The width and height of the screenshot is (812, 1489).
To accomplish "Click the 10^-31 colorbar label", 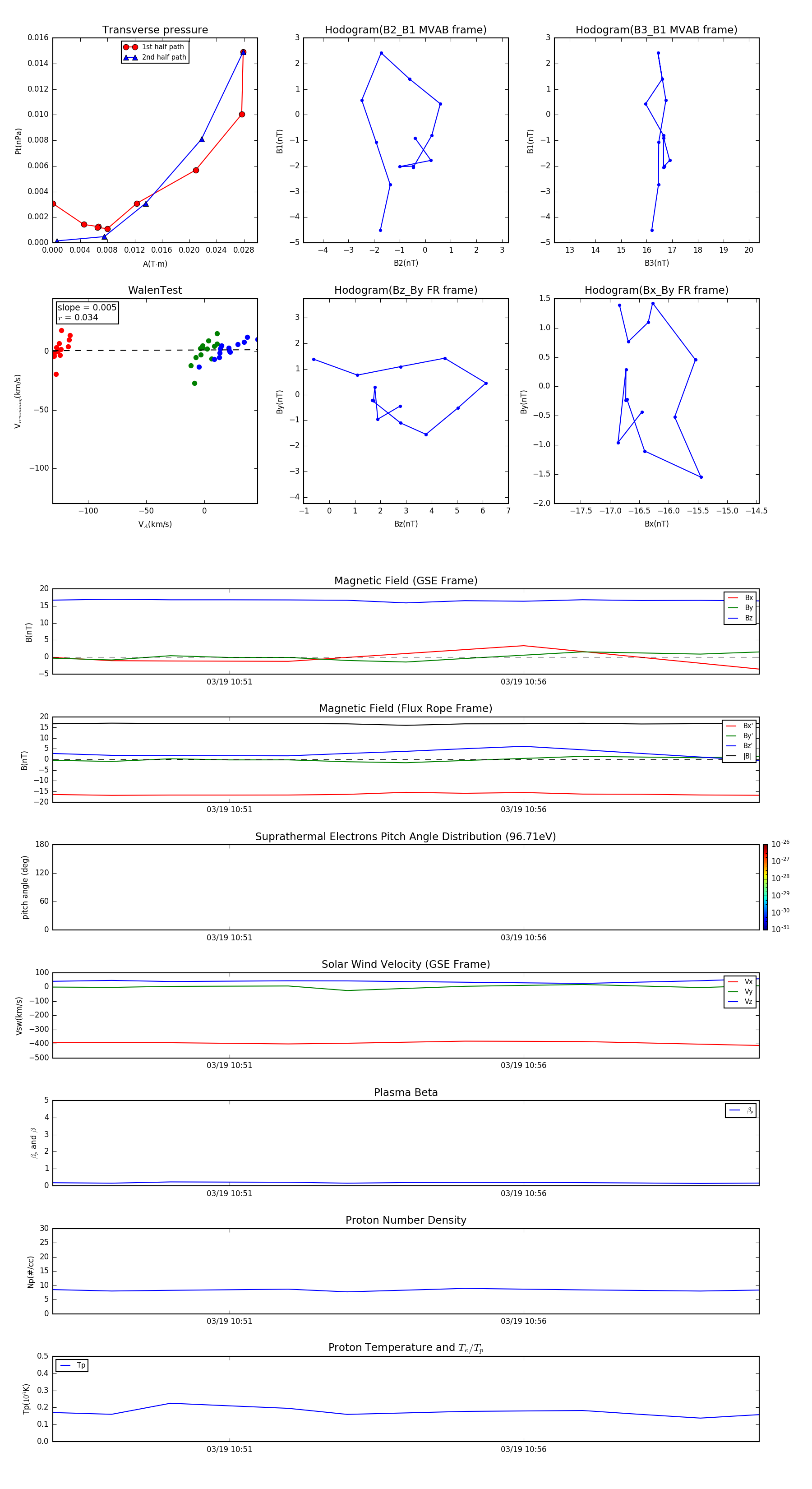I will click(x=780, y=929).
